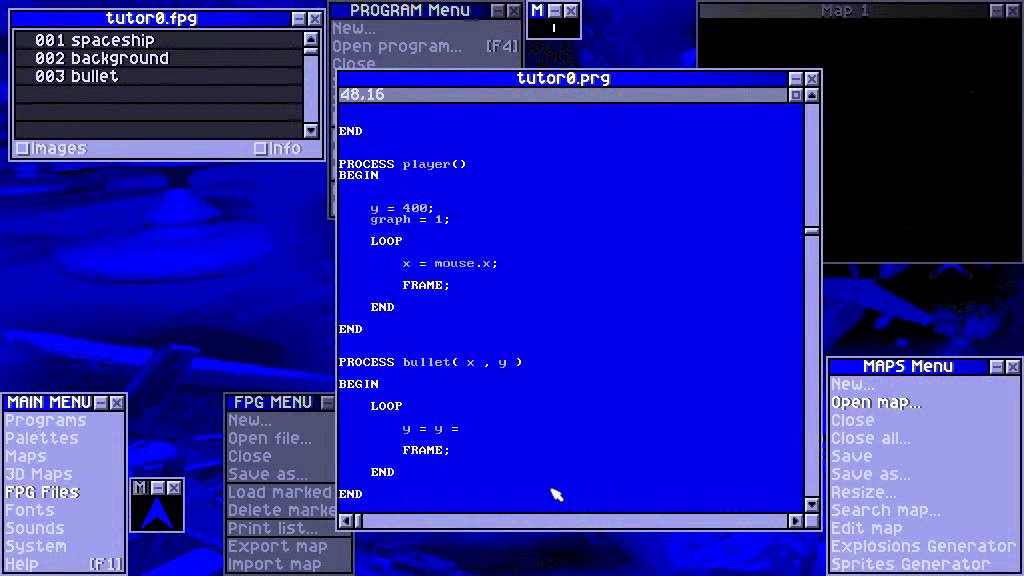Toggle the Info checkbox in tutor0.fpg
Screen dimensions: 1024x576
(x=260, y=149)
